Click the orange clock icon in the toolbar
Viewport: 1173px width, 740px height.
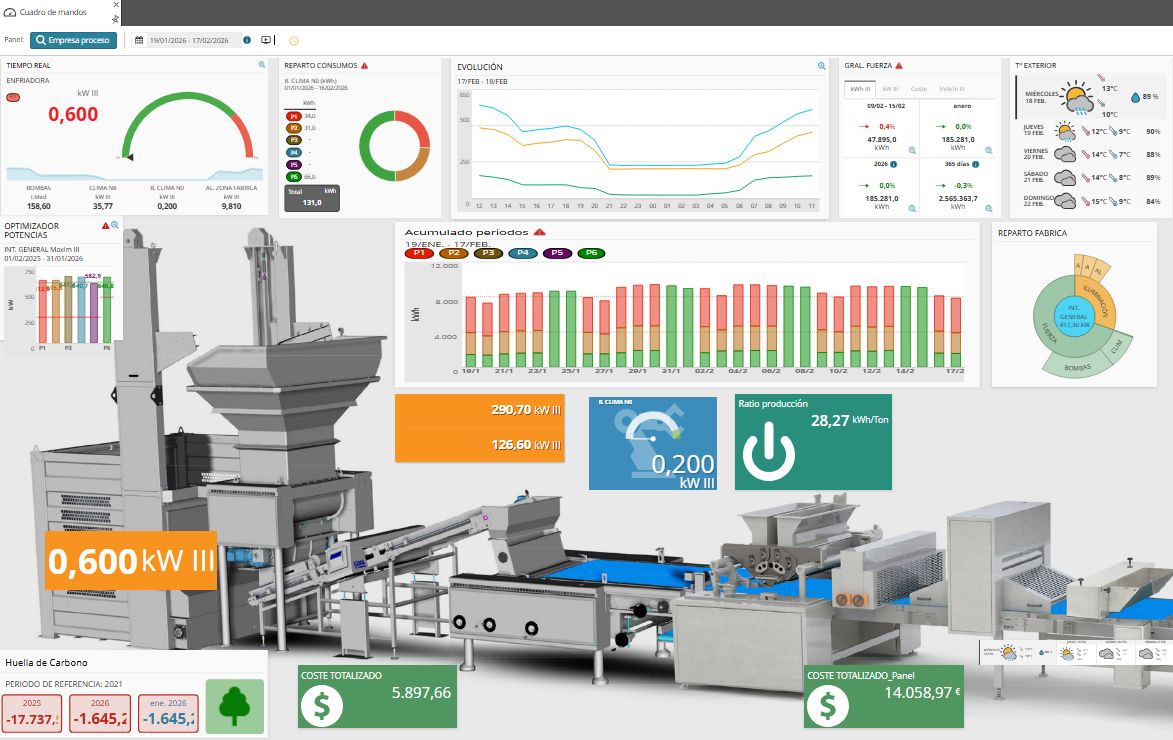point(293,41)
